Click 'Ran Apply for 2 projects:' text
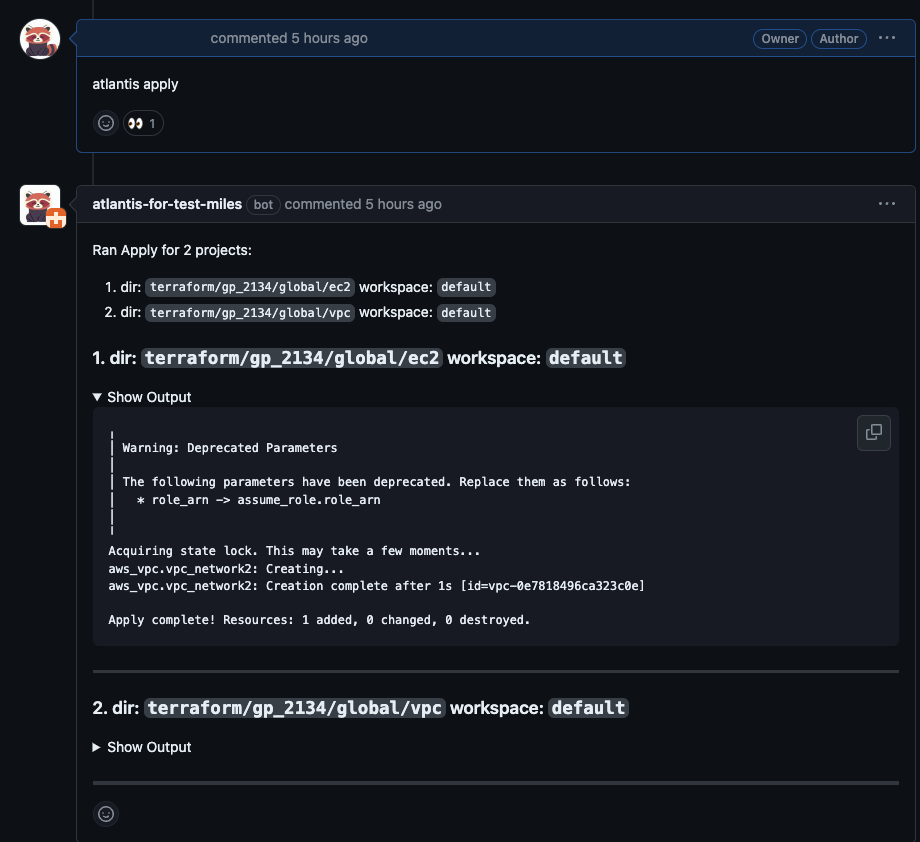Viewport: 920px width, 842px height. (172, 251)
